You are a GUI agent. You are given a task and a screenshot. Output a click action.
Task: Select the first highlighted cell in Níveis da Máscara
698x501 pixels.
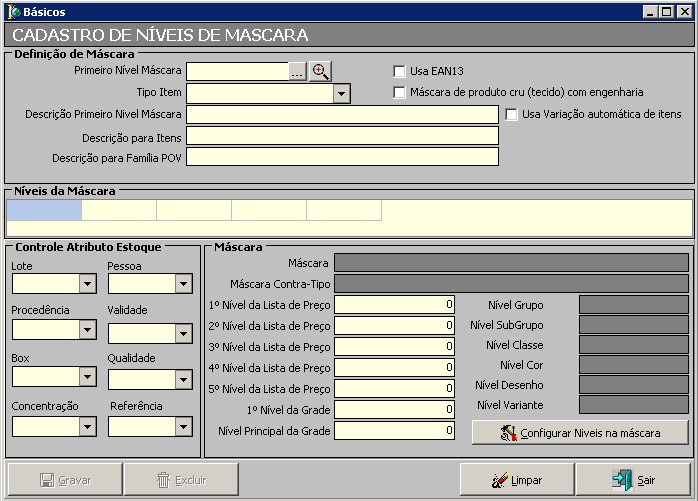pyautogui.click(x=44, y=210)
